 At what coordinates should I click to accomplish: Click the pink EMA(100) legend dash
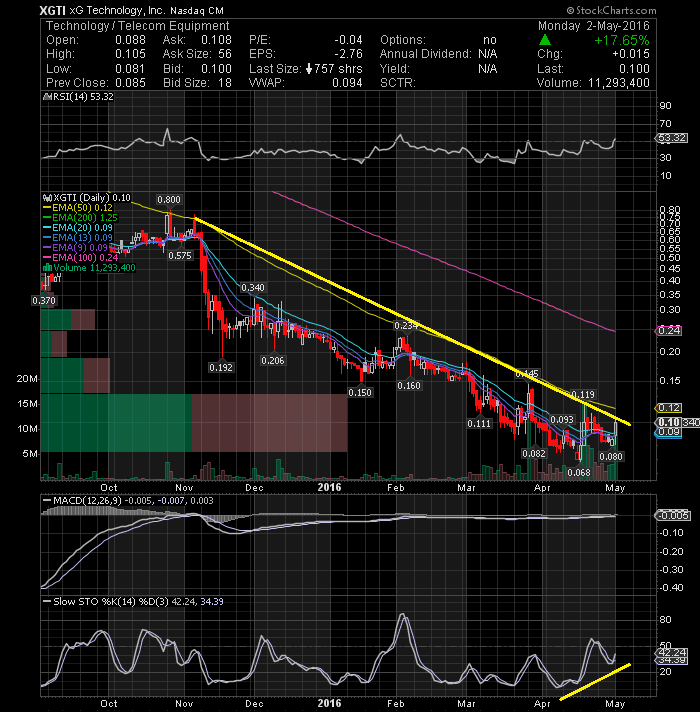click(x=47, y=257)
